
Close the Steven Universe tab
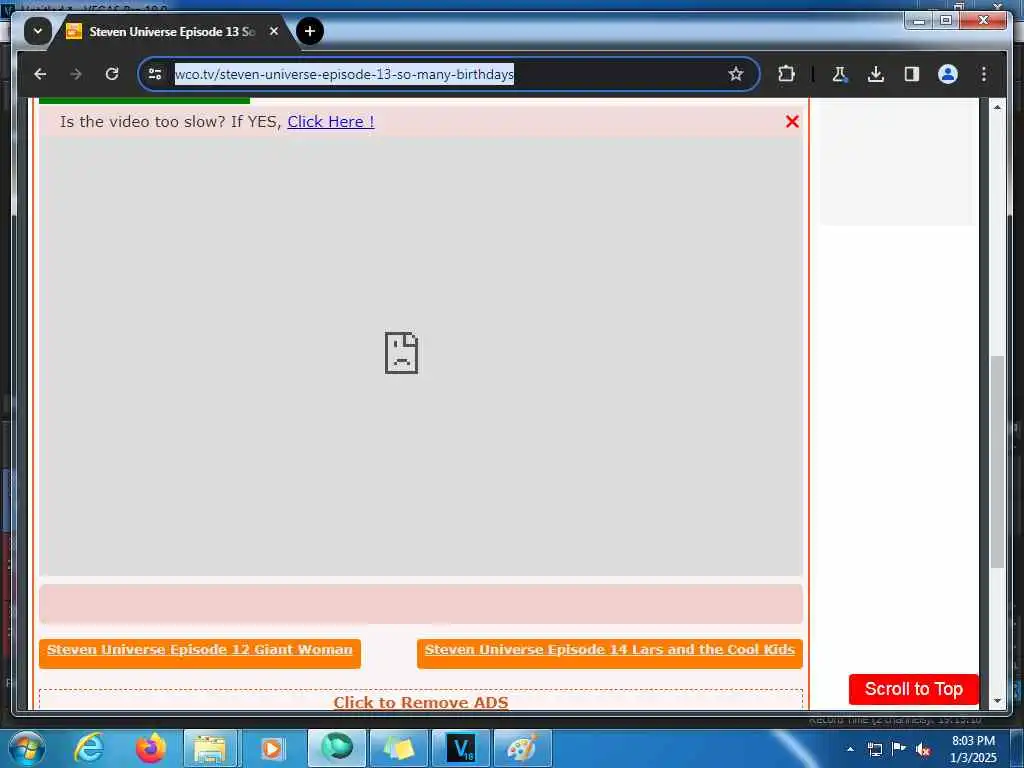click(x=274, y=31)
